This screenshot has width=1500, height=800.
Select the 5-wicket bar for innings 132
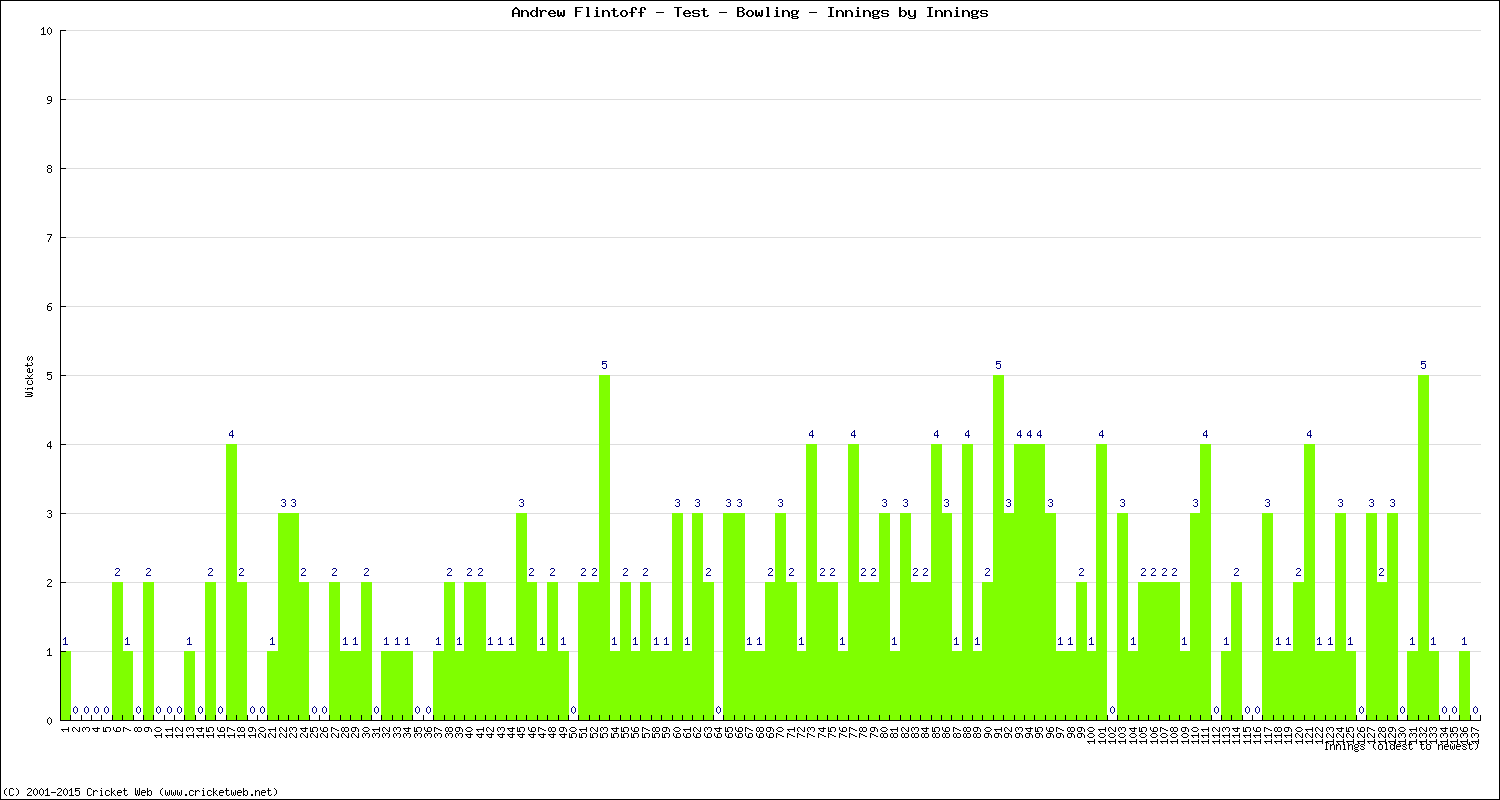[1423, 548]
